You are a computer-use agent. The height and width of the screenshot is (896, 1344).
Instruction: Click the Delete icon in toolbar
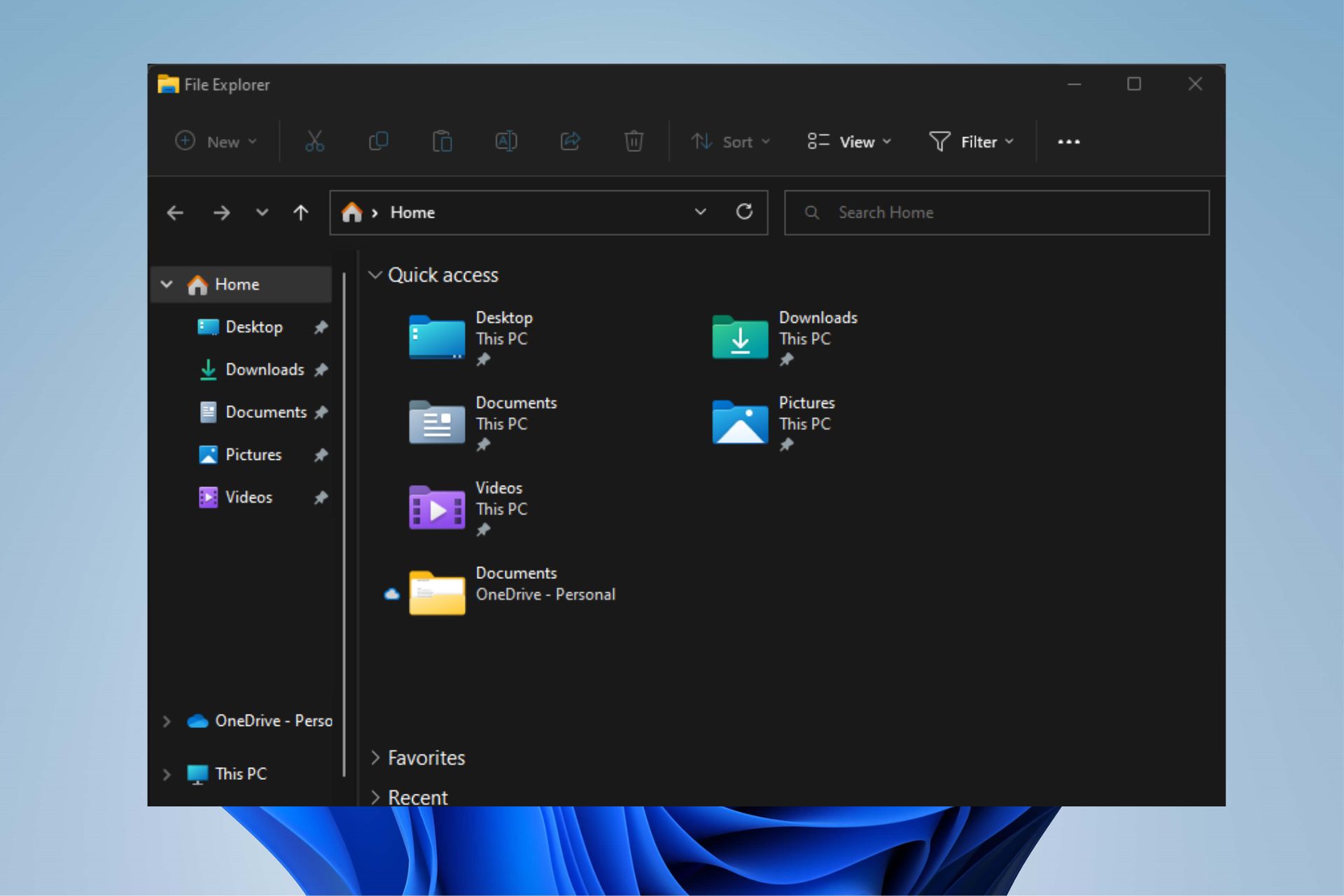coord(634,141)
